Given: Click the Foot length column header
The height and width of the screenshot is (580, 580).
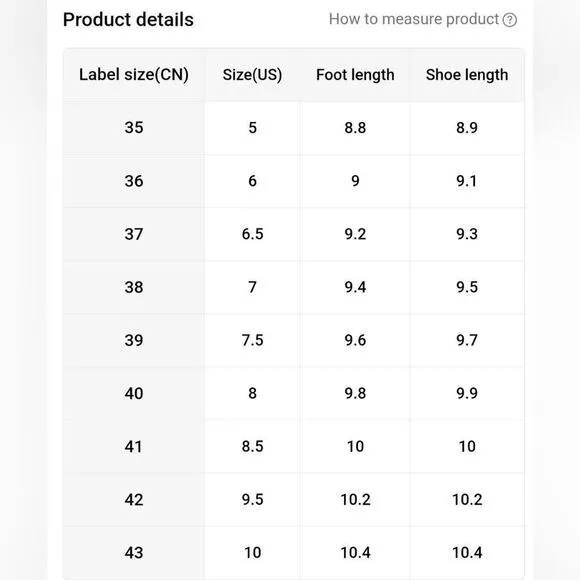Looking at the screenshot, I should (x=355, y=75).
